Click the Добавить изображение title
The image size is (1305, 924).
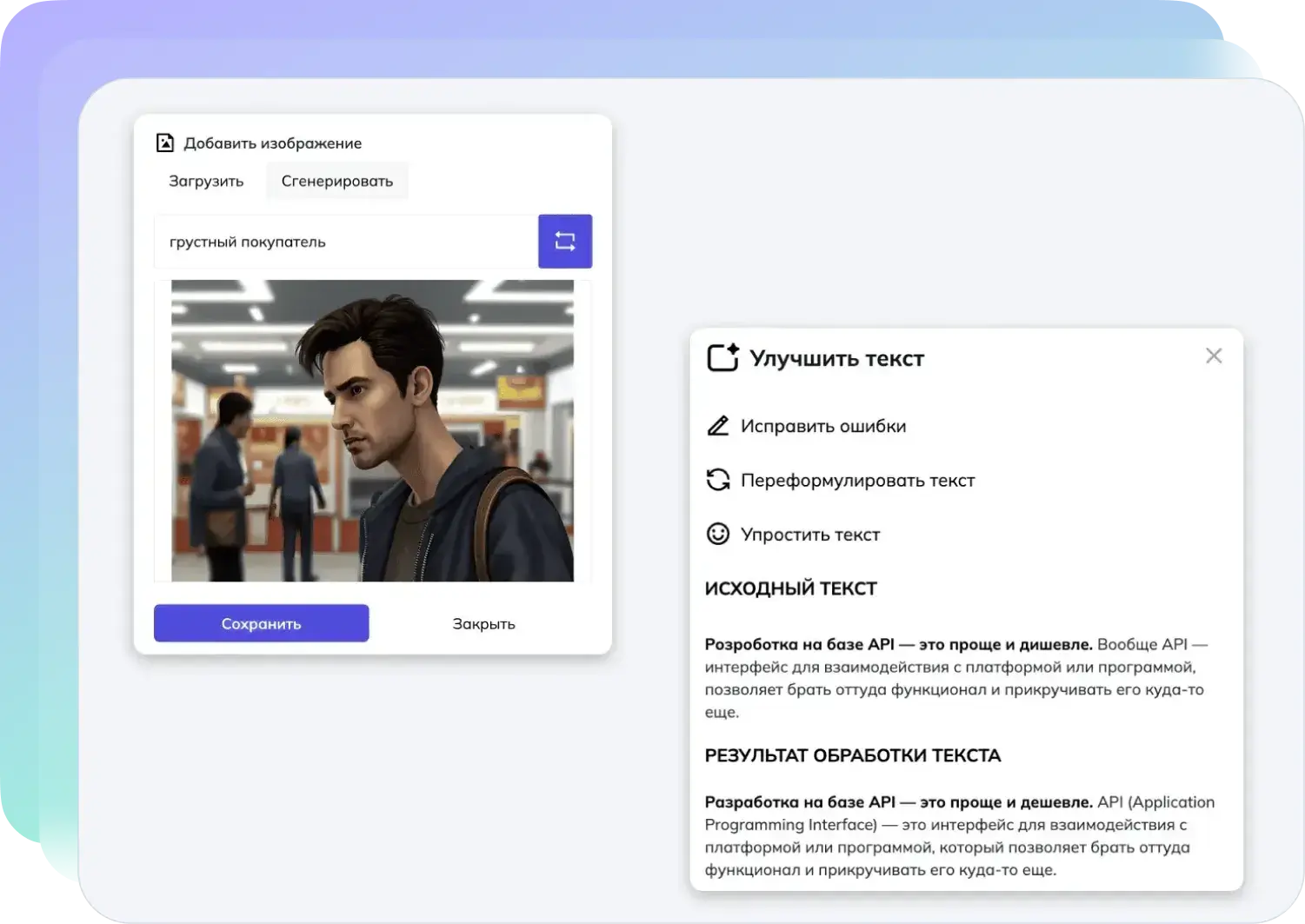tap(272, 143)
